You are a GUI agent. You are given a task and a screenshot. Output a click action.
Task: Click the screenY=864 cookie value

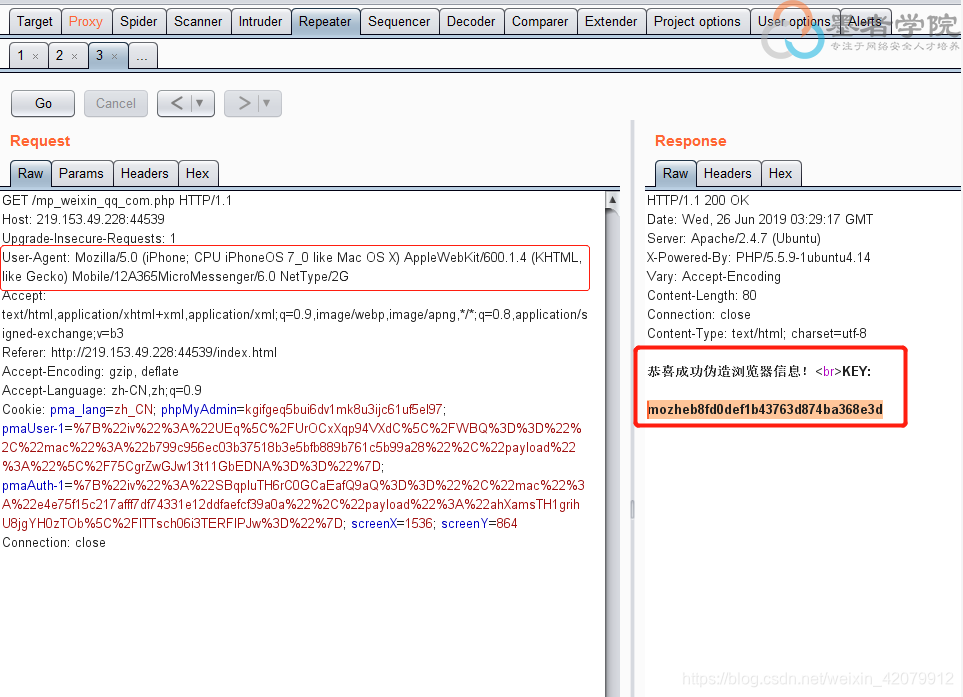(479, 524)
